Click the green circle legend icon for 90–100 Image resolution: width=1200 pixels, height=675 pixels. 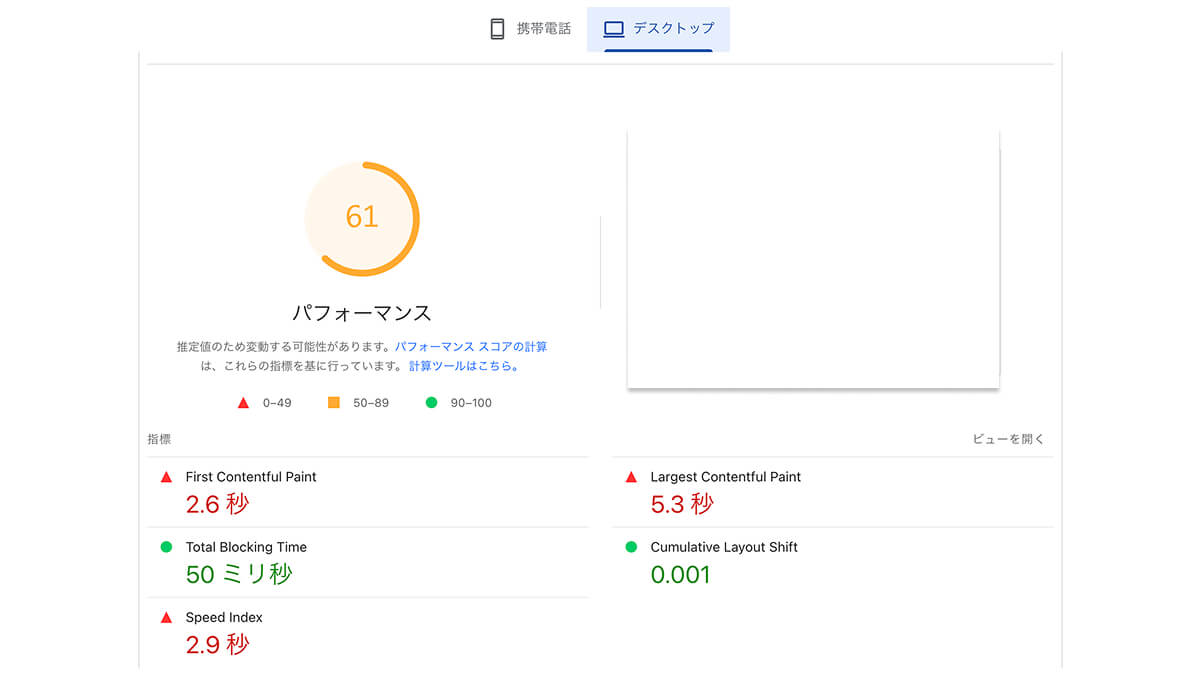[432, 403]
